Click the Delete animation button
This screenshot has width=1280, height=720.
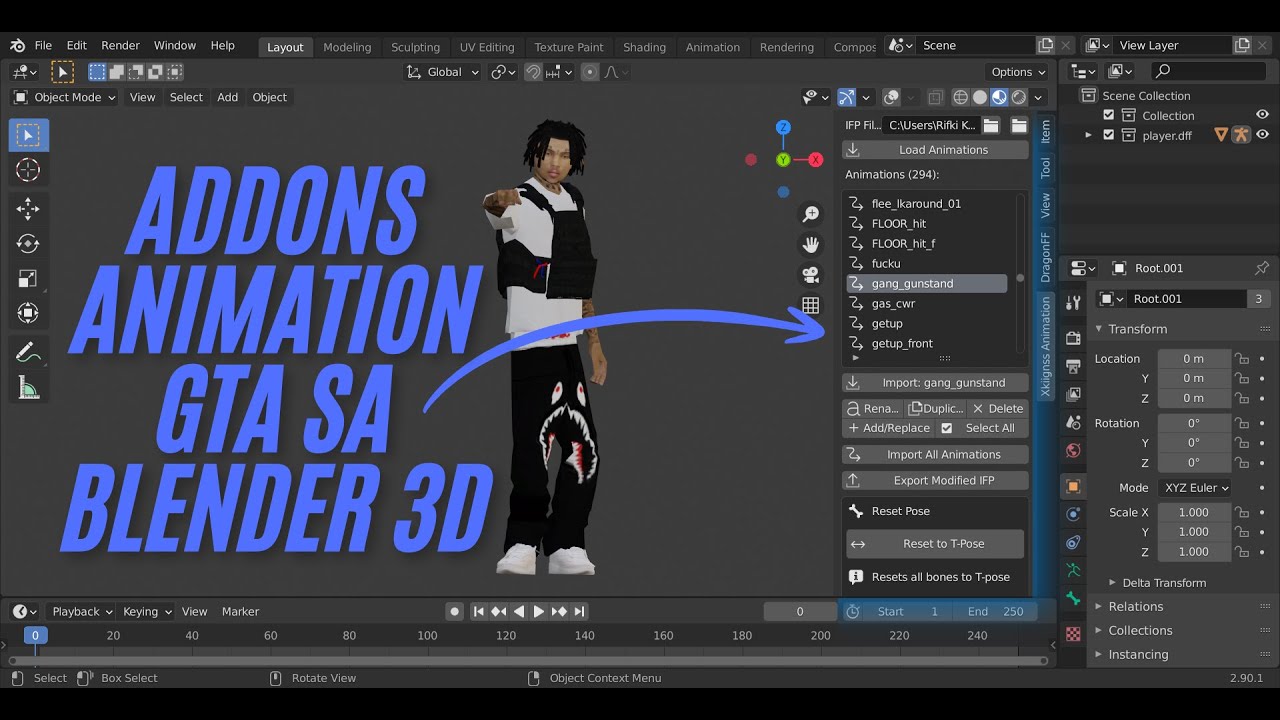point(997,409)
